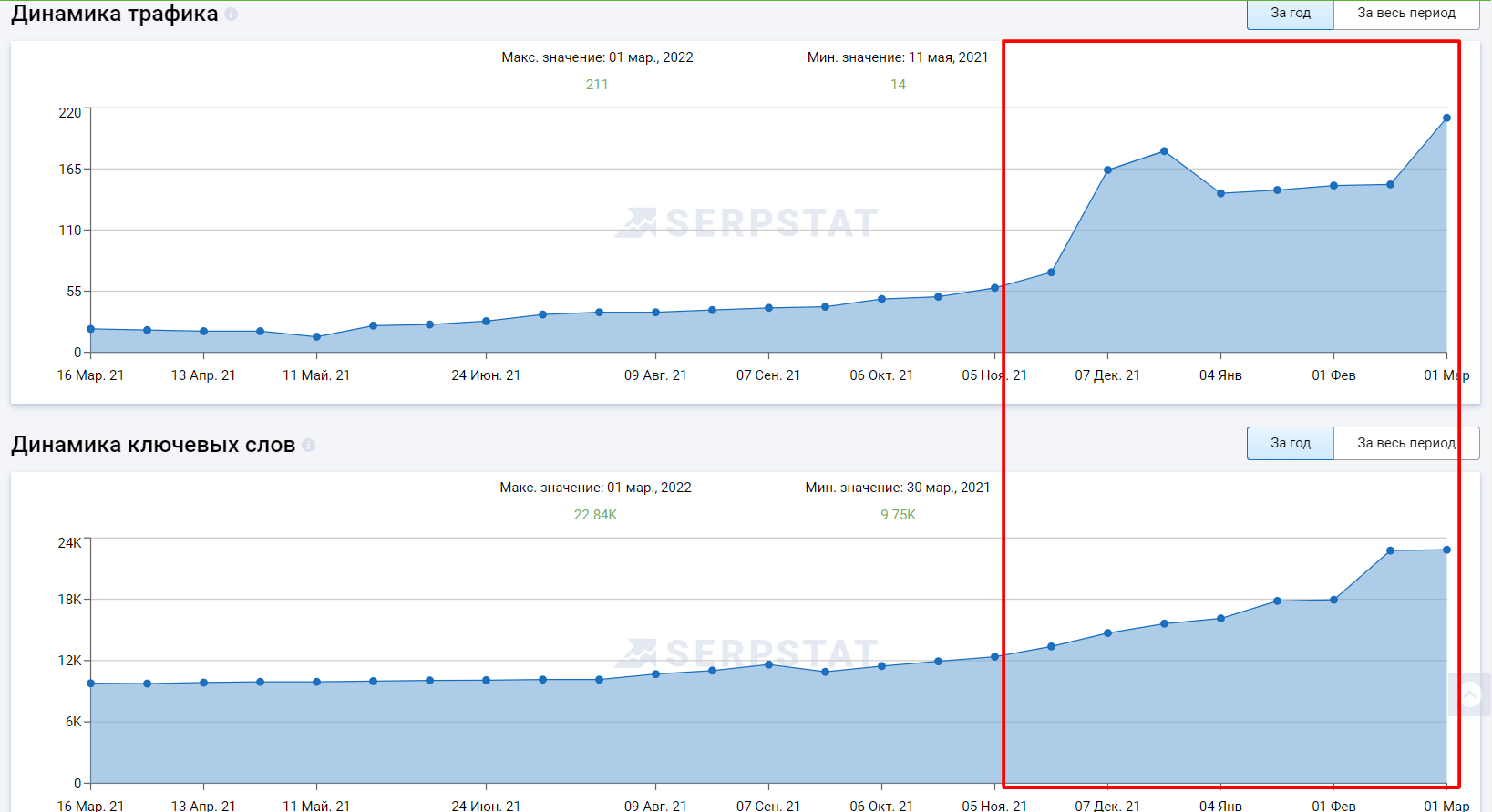Click traffic chart lowest point at 11 Май. 21
The height and width of the screenshot is (812, 1492).
(x=316, y=337)
